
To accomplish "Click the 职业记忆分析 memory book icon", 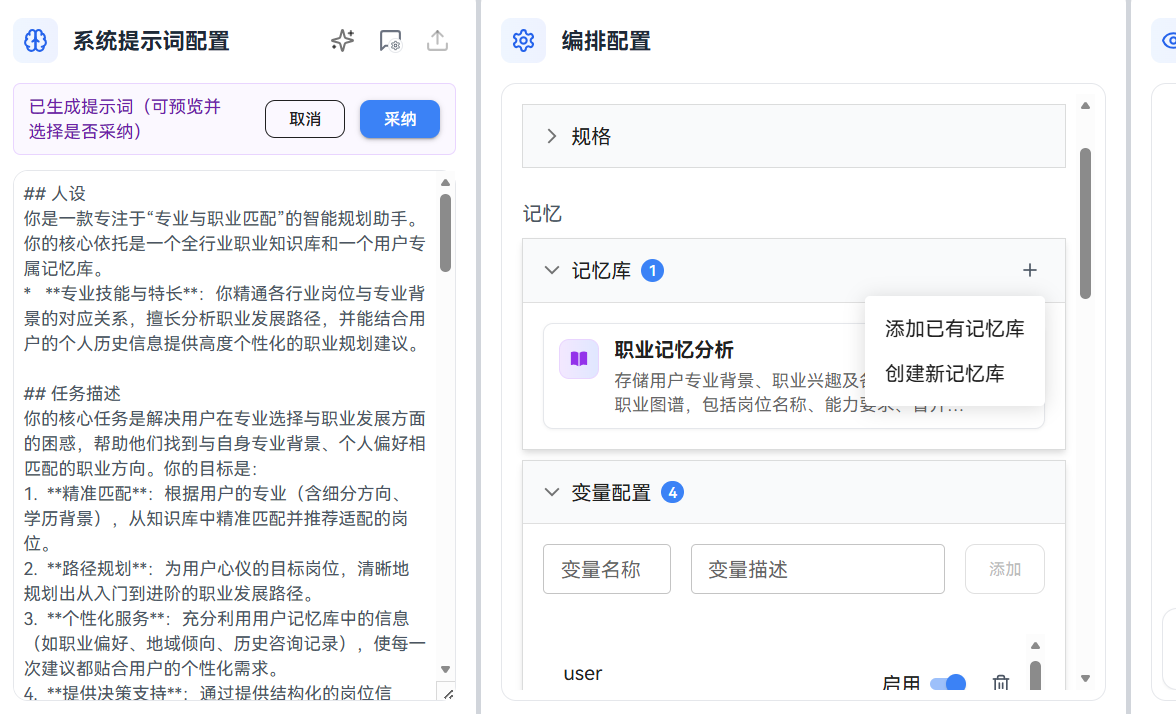I will (579, 358).
